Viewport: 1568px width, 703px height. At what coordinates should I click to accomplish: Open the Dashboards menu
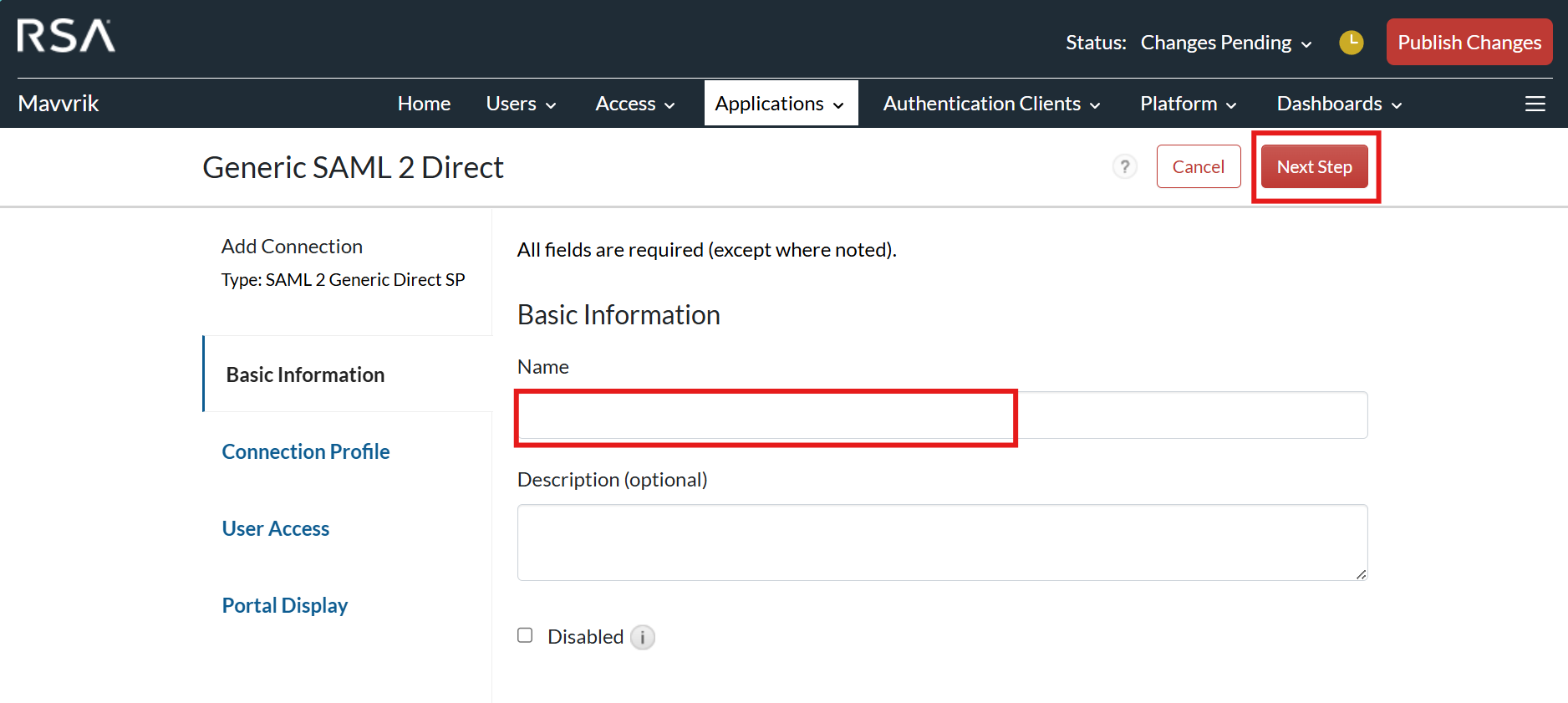click(x=1339, y=104)
